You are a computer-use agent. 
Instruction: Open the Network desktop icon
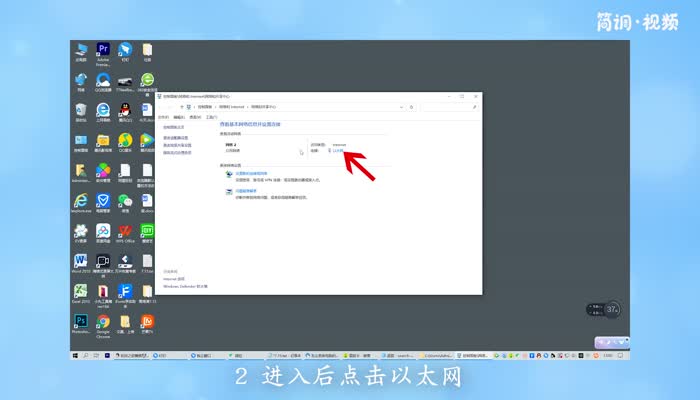pos(81,83)
